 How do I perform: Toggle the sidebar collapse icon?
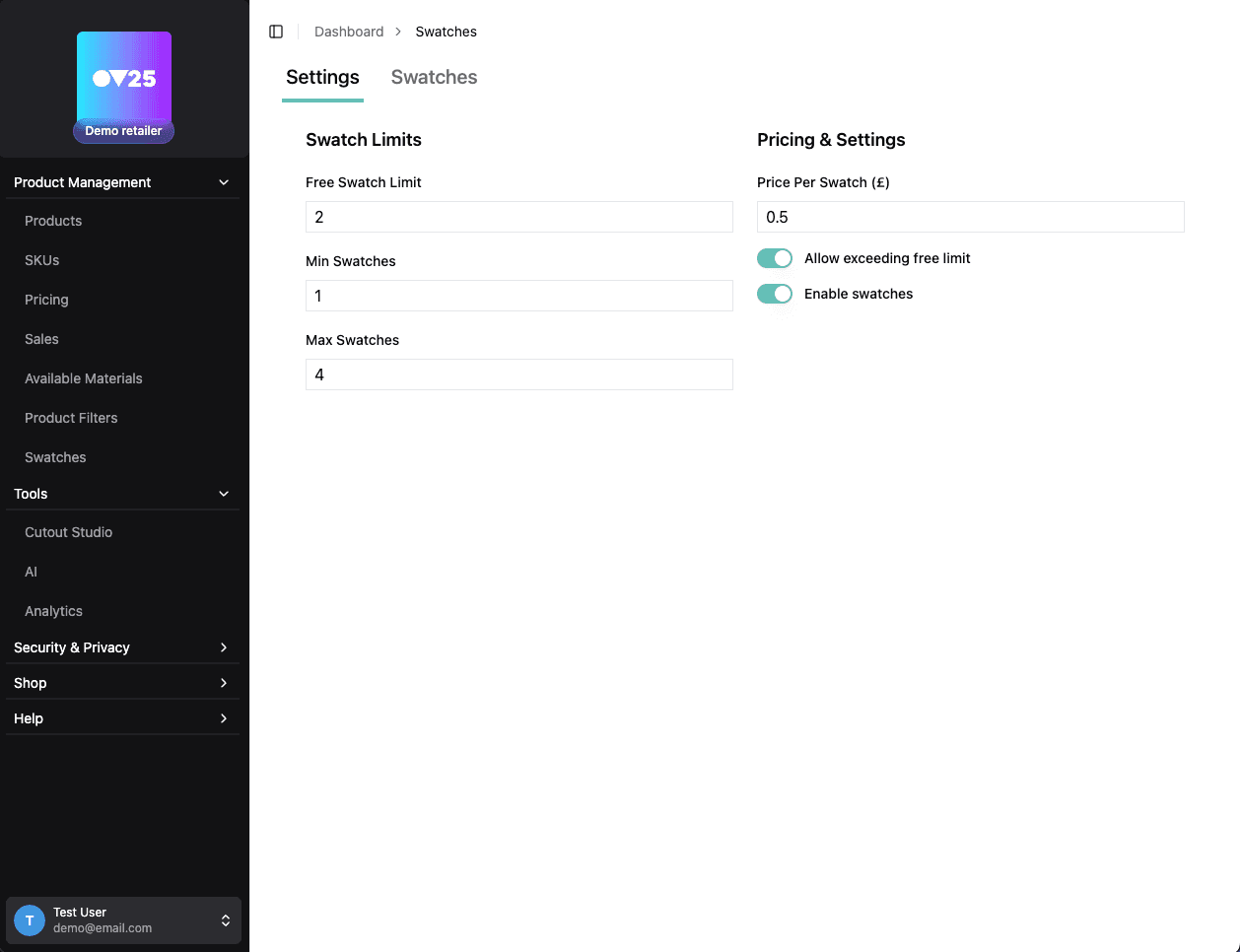276,32
